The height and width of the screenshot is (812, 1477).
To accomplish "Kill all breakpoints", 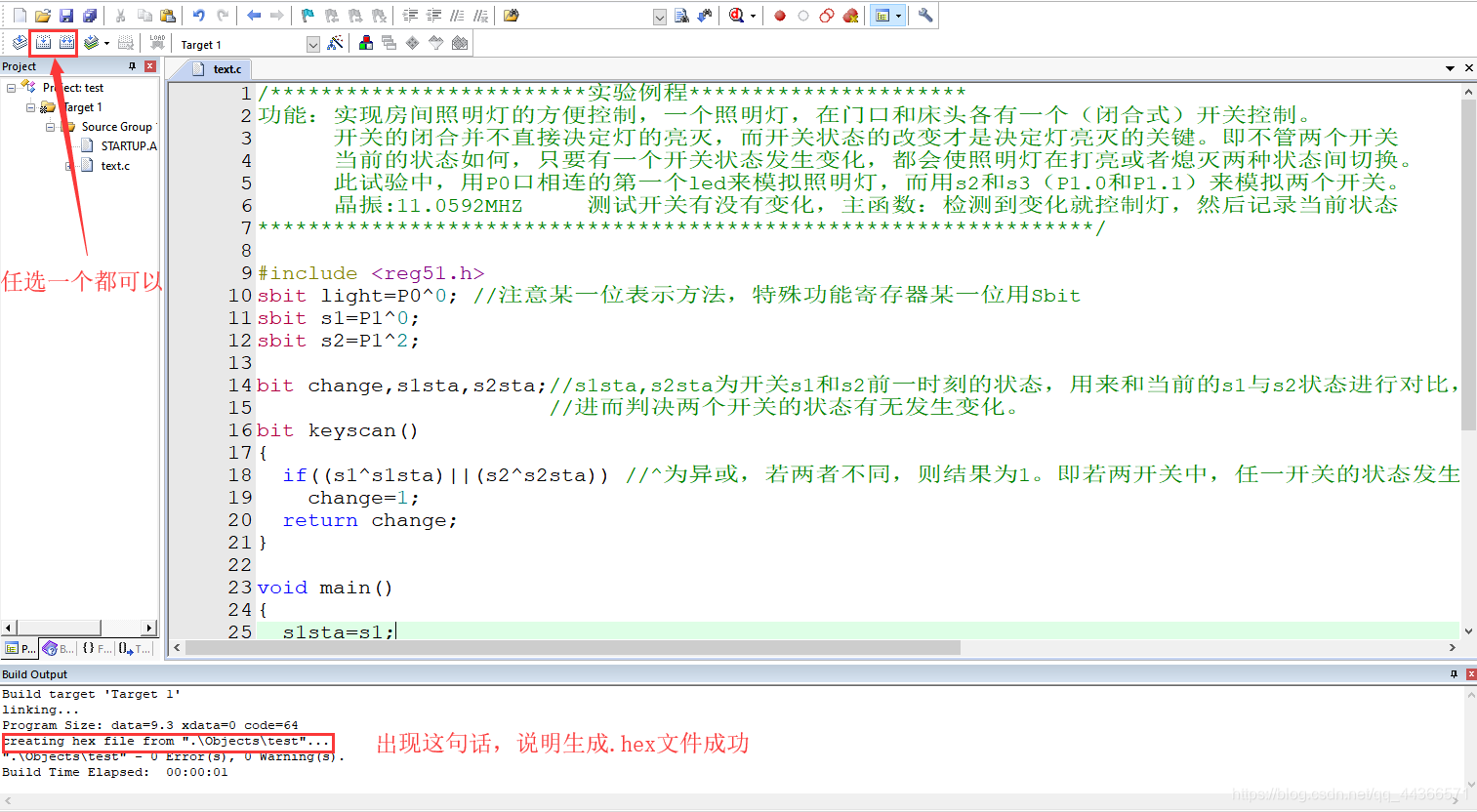I will pyautogui.click(x=850, y=16).
